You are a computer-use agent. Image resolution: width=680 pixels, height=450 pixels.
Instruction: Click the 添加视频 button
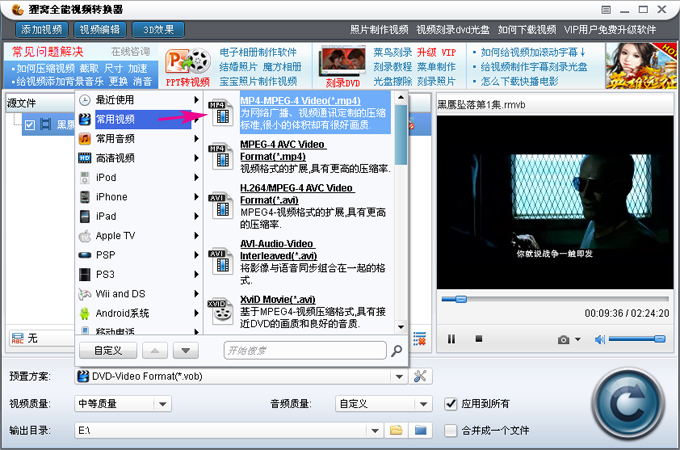42,29
